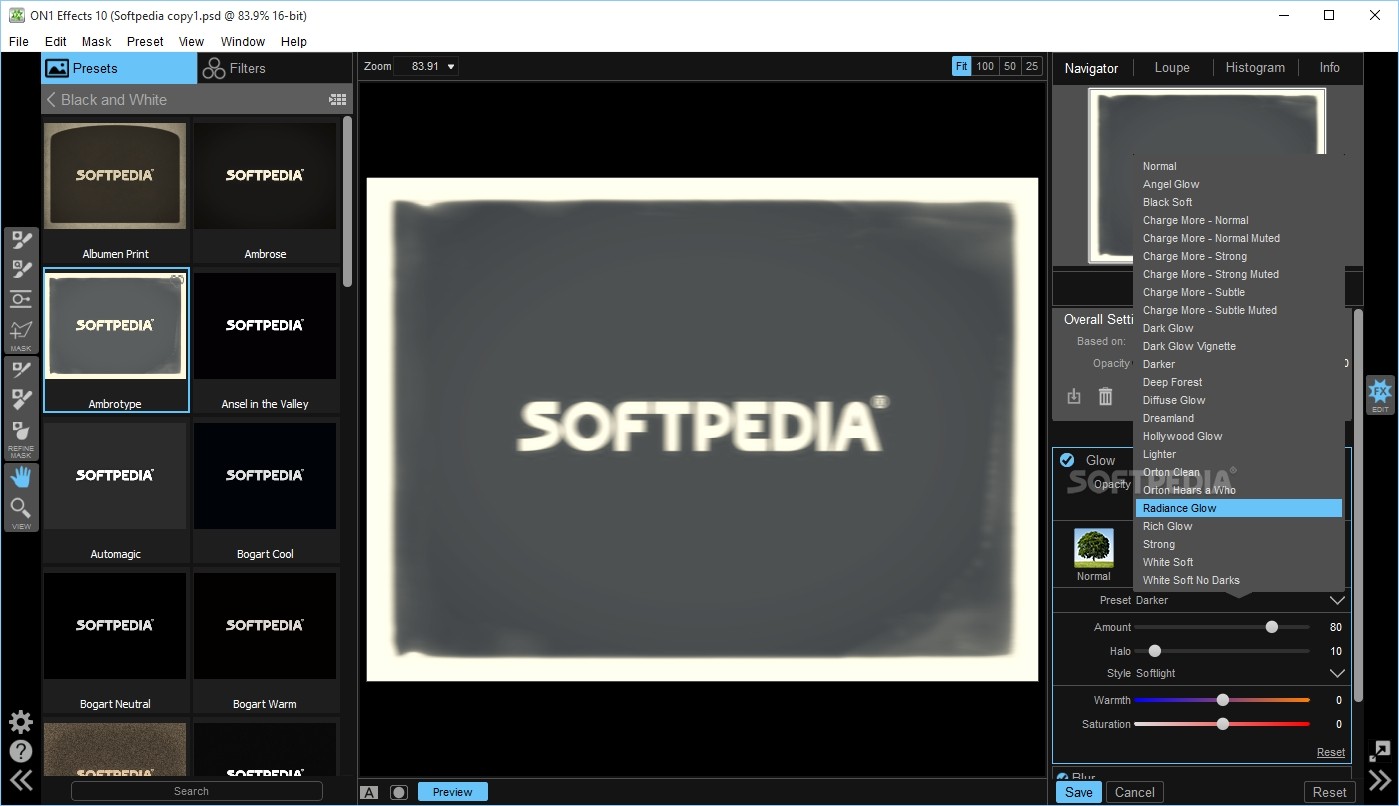Adjust the Warmth color slider
1399x806 pixels.
(1222, 700)
